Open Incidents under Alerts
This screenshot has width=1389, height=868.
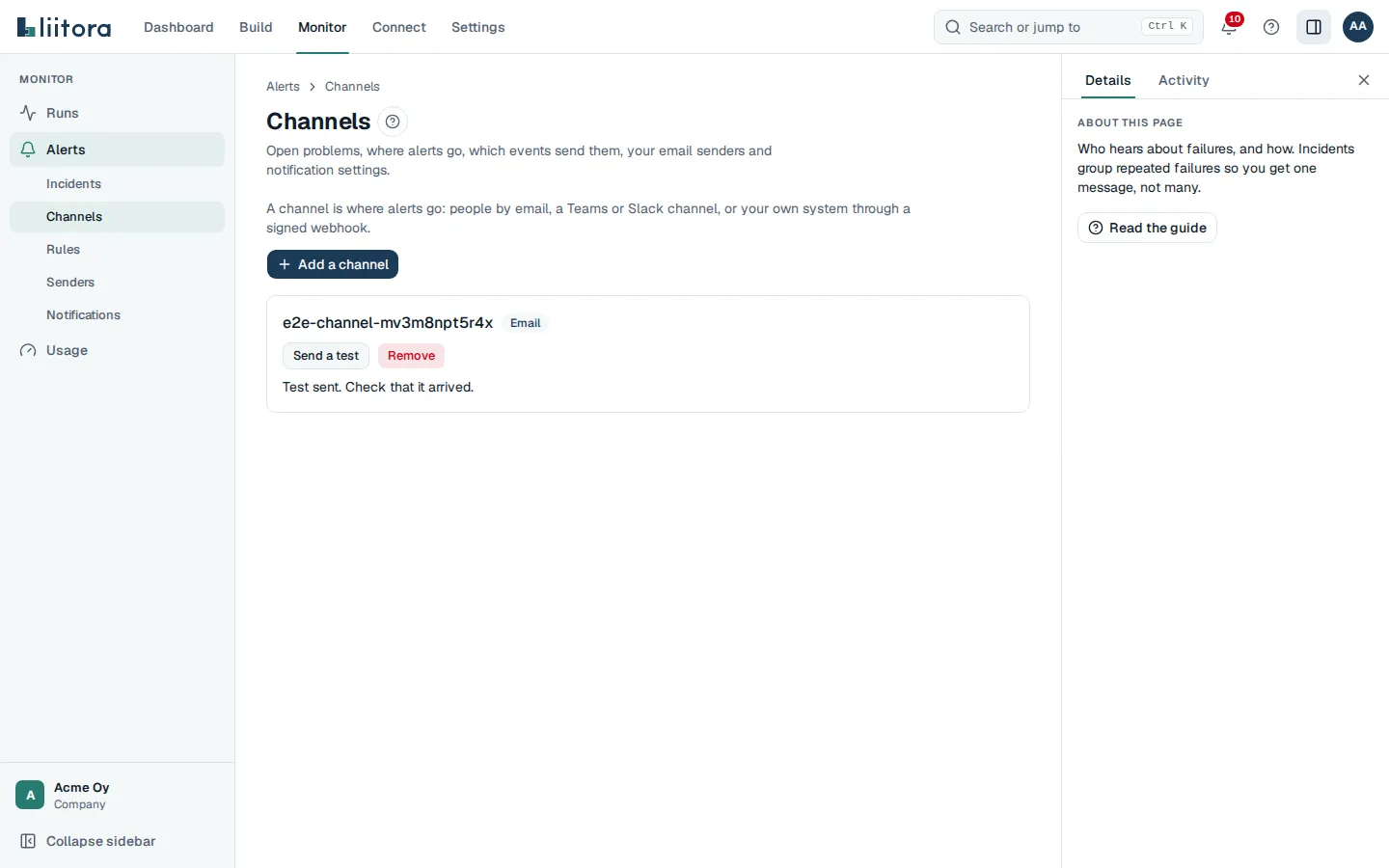(117, 184)
